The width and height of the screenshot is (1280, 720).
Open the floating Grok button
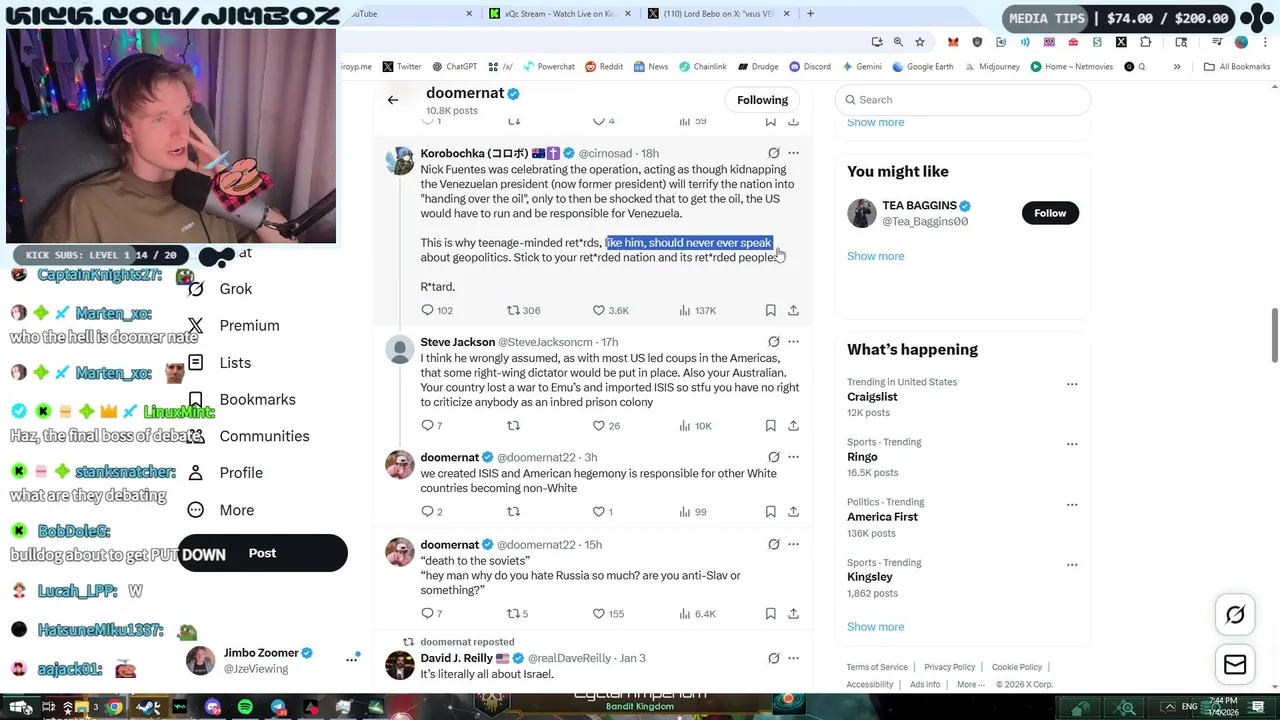point(1235,615)
